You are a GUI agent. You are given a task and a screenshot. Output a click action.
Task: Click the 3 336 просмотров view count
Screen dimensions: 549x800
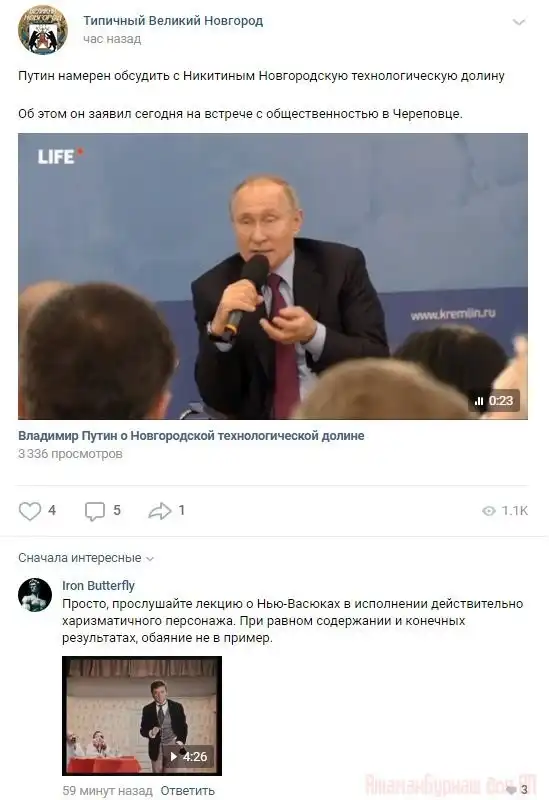pos(70,454)
